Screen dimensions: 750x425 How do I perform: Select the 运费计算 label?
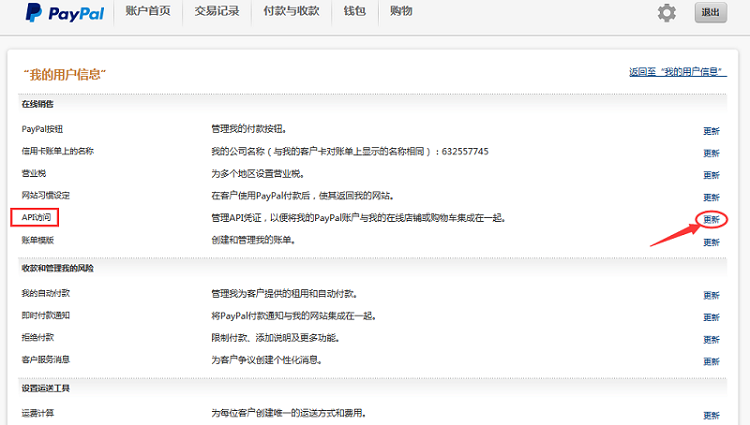point(38,413)
